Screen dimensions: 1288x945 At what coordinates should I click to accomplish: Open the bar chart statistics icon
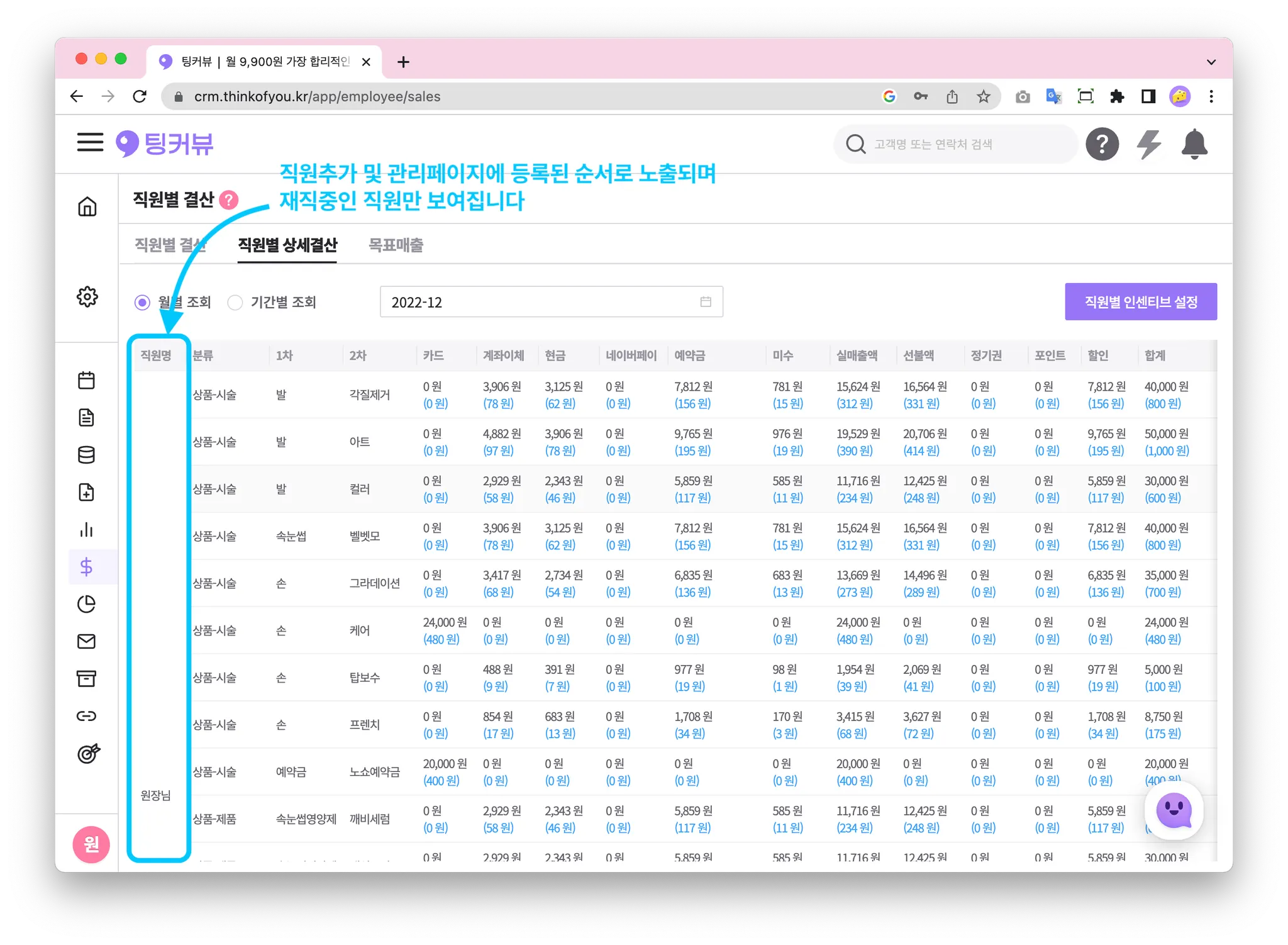86,530
